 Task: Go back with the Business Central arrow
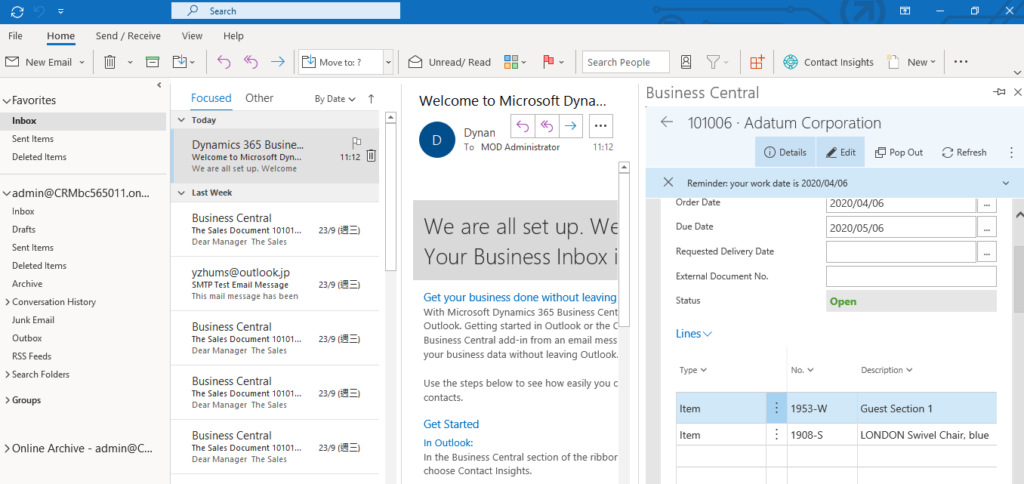[667, 123]
